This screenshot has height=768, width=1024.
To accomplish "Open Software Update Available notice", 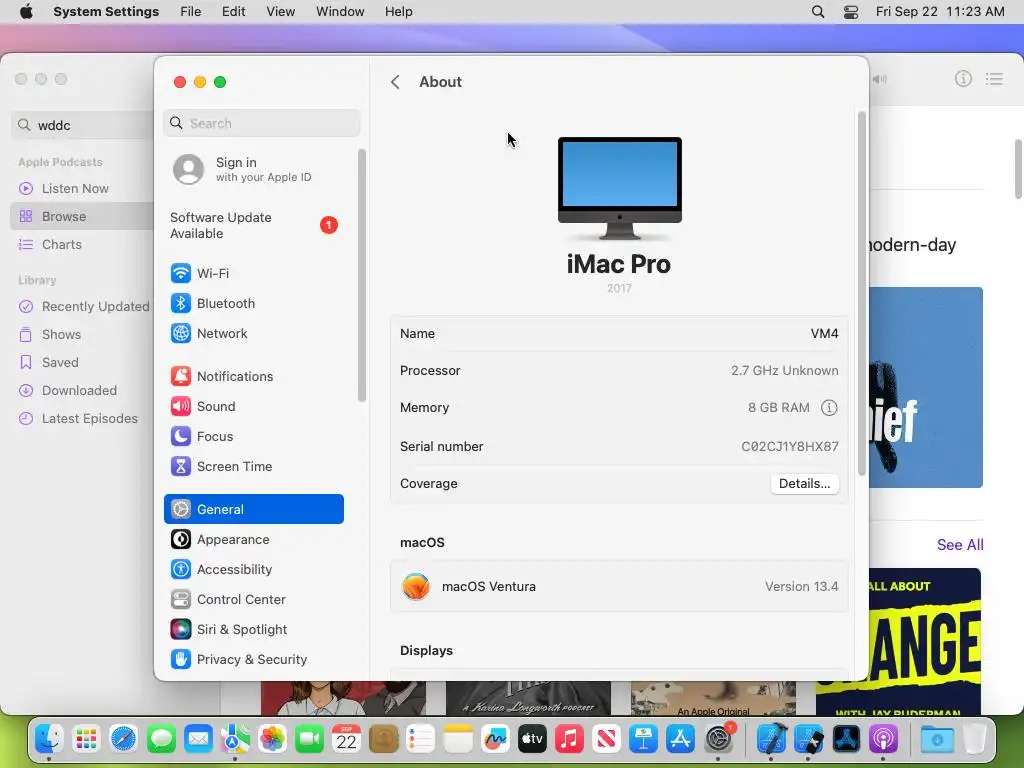I will [253, 225].
